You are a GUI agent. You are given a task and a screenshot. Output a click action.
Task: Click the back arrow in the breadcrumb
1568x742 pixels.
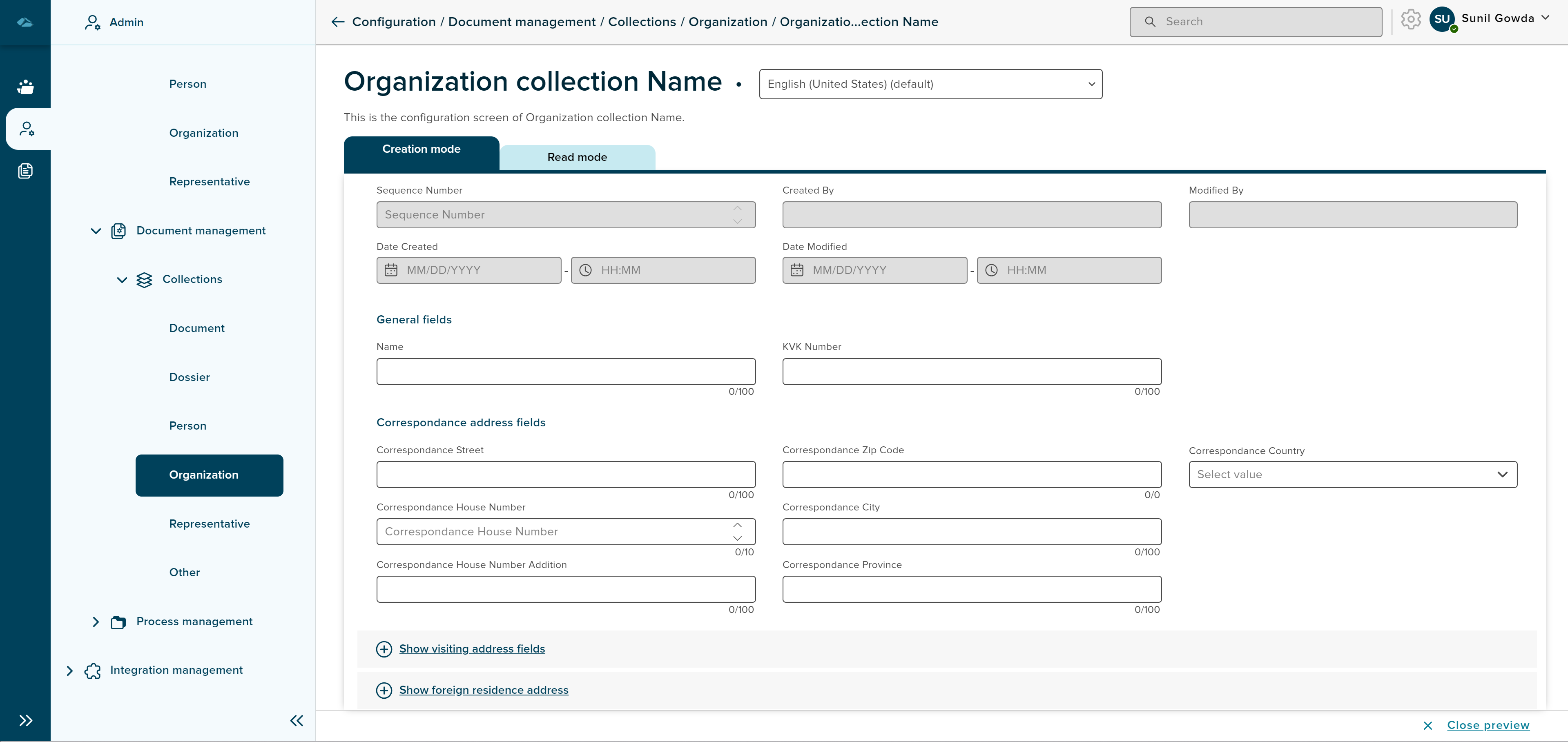point(338,22)
